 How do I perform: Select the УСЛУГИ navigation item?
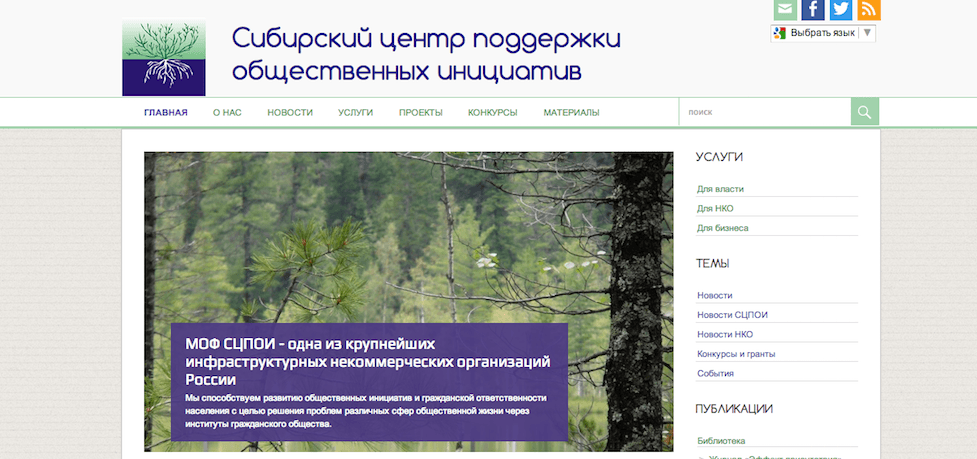pyautogui.click(x=355, y=113)
